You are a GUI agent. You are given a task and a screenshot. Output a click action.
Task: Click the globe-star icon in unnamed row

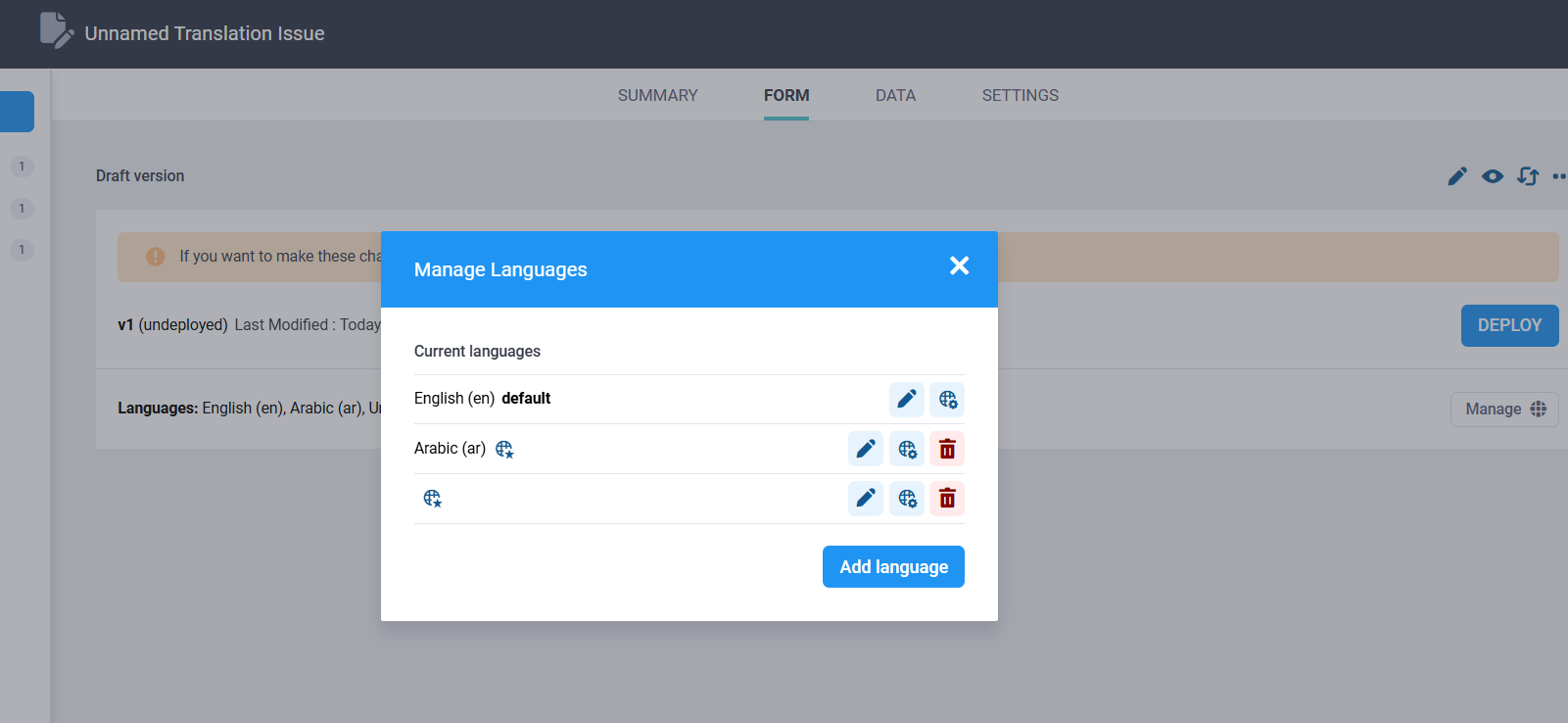pos(433,499)
